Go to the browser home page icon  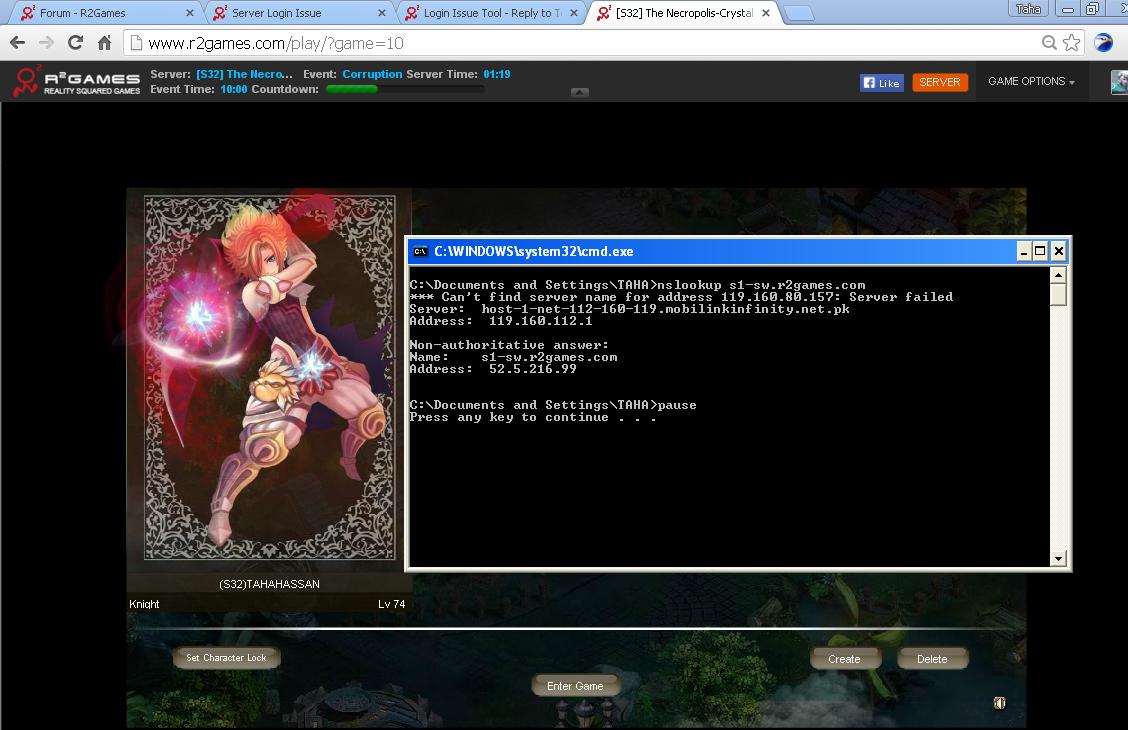coord(104,43)
